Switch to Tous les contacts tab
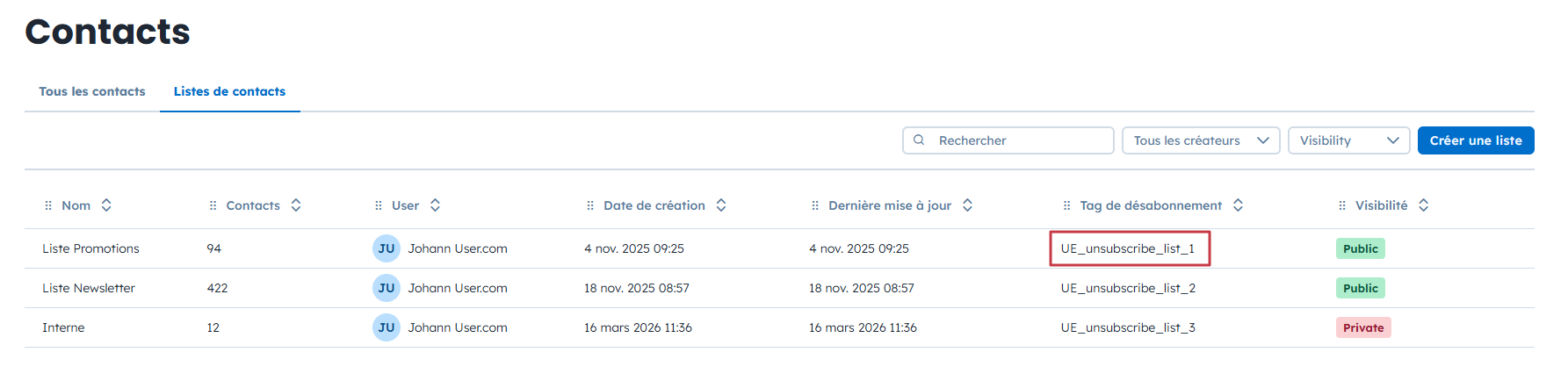 tap(92, 91)
